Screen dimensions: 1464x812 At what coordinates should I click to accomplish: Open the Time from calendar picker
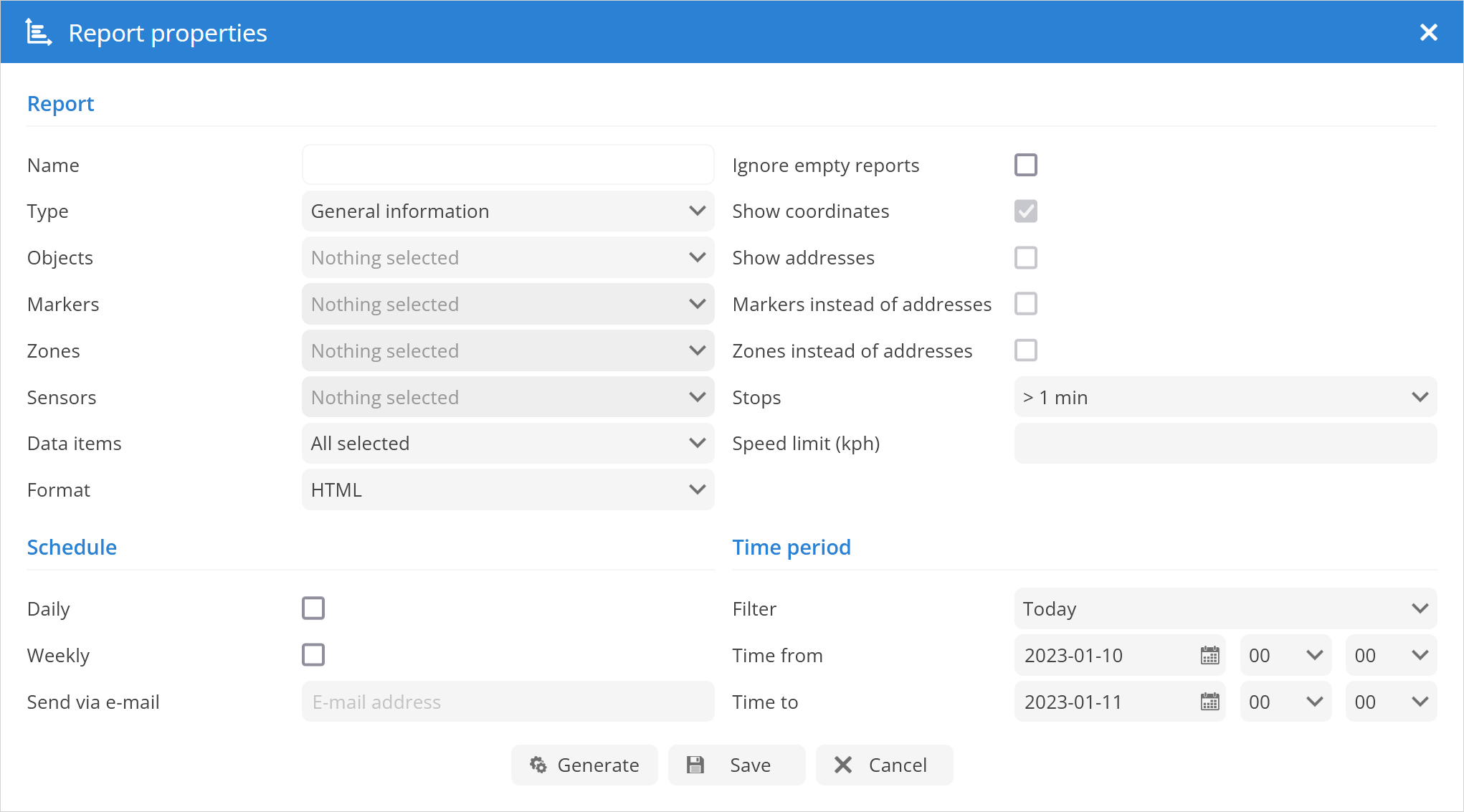pos(1209,655)
